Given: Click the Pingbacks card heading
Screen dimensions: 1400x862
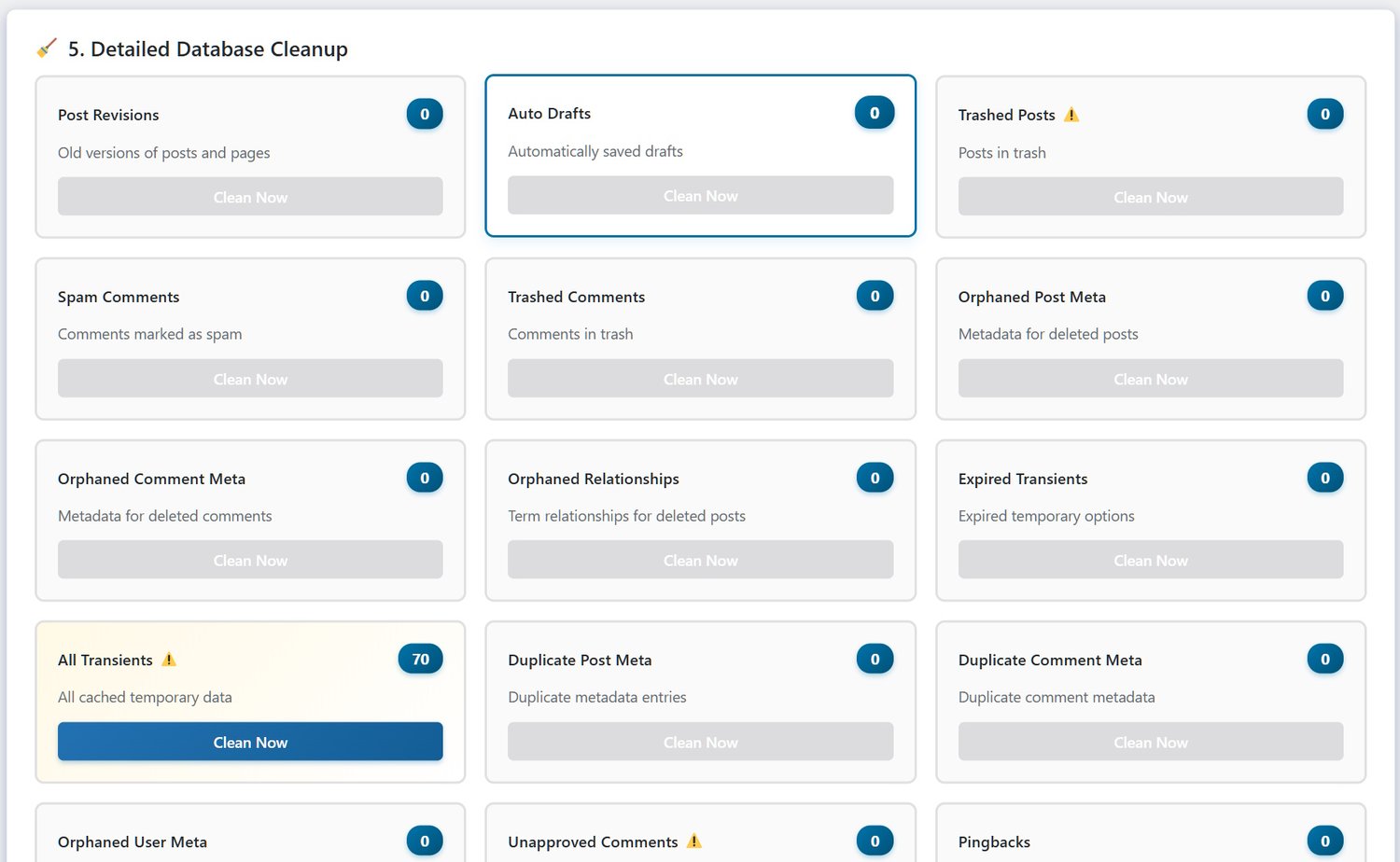Looking at the screenshot, I should (x=994, y=842).
